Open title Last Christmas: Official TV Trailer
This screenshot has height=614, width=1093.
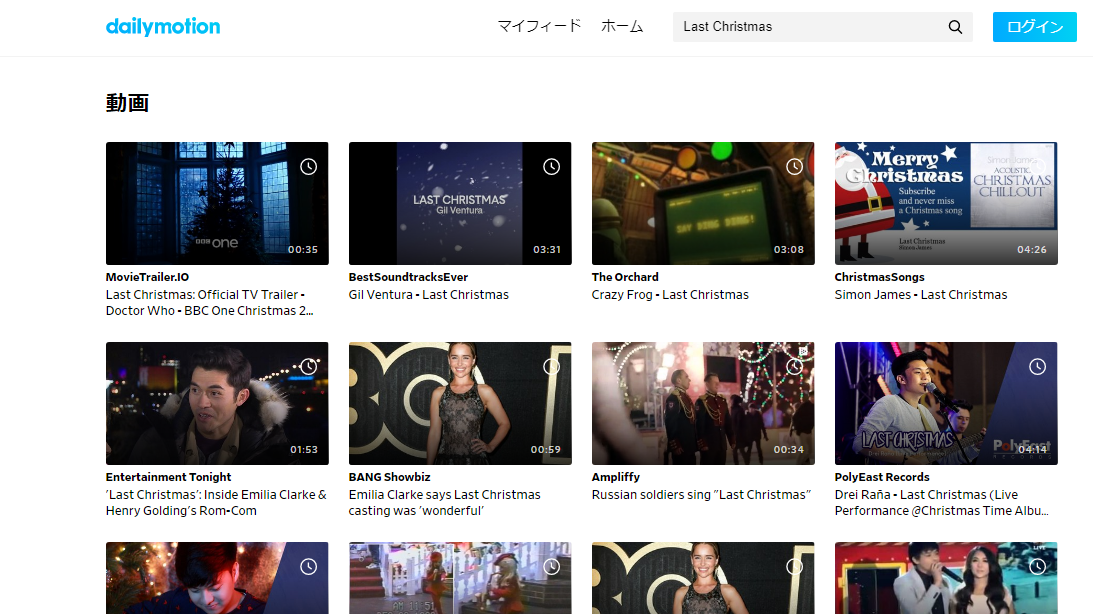(x=209, y=302)
